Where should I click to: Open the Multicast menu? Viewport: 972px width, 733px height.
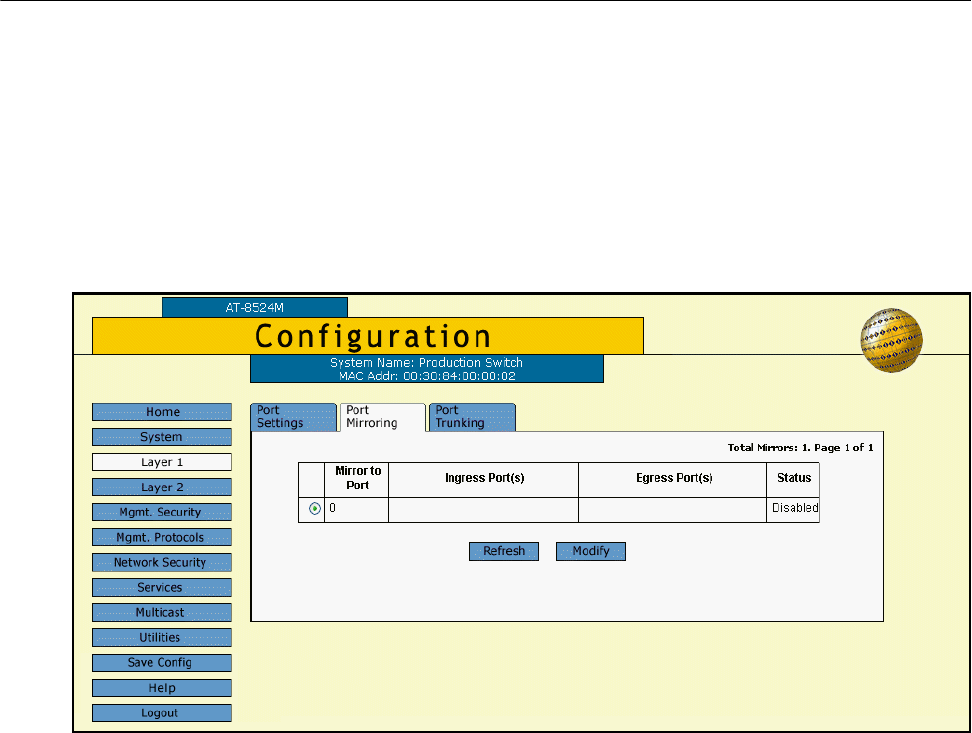pyautogui.click(x=162, y=613)
